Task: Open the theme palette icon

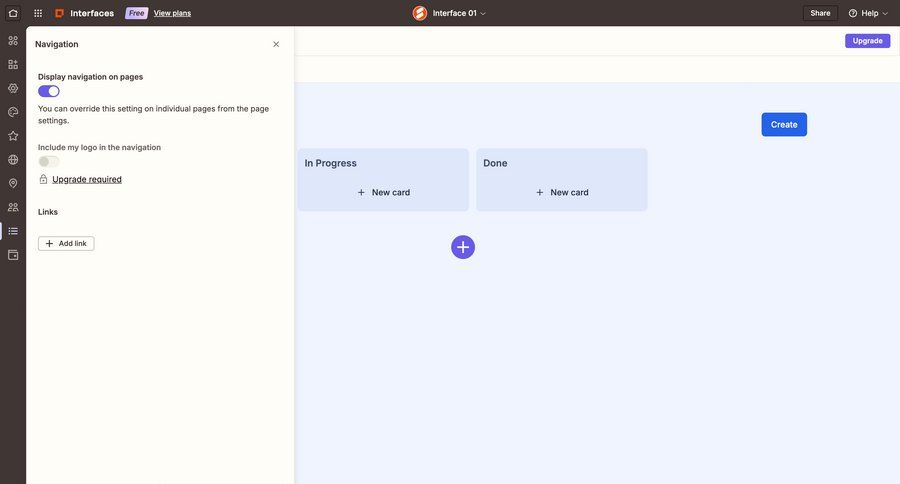Action: click(x=13, y=112)
